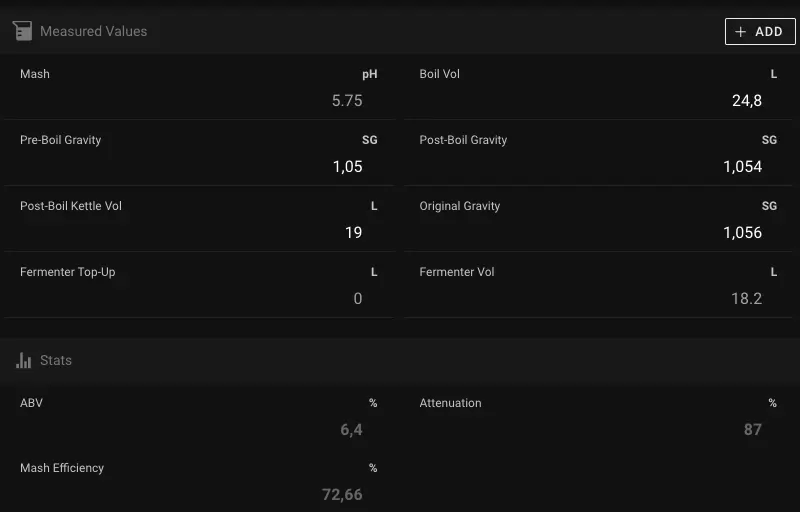Screen dimensions: 800x512
Task: Click the Measured Values beaker icon
Action: pos(22,31)
